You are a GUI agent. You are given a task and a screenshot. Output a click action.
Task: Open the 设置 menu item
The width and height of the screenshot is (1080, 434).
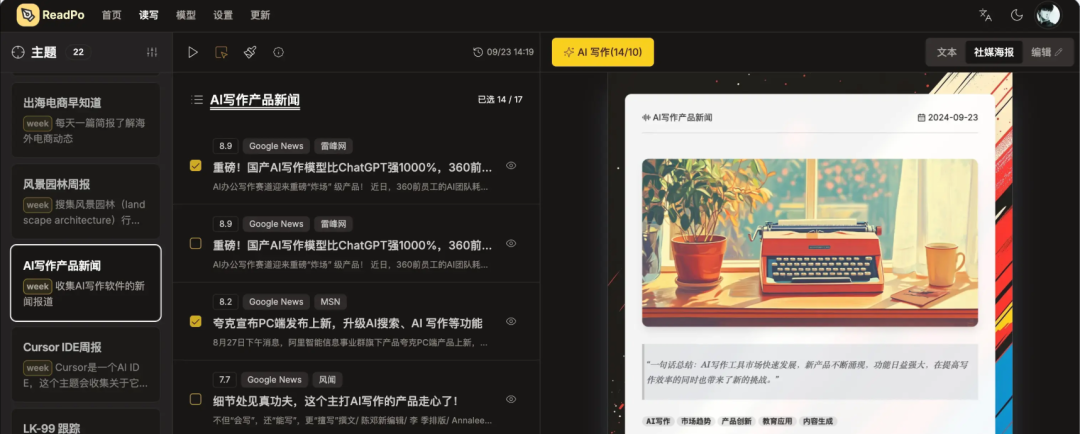(223, 15)
